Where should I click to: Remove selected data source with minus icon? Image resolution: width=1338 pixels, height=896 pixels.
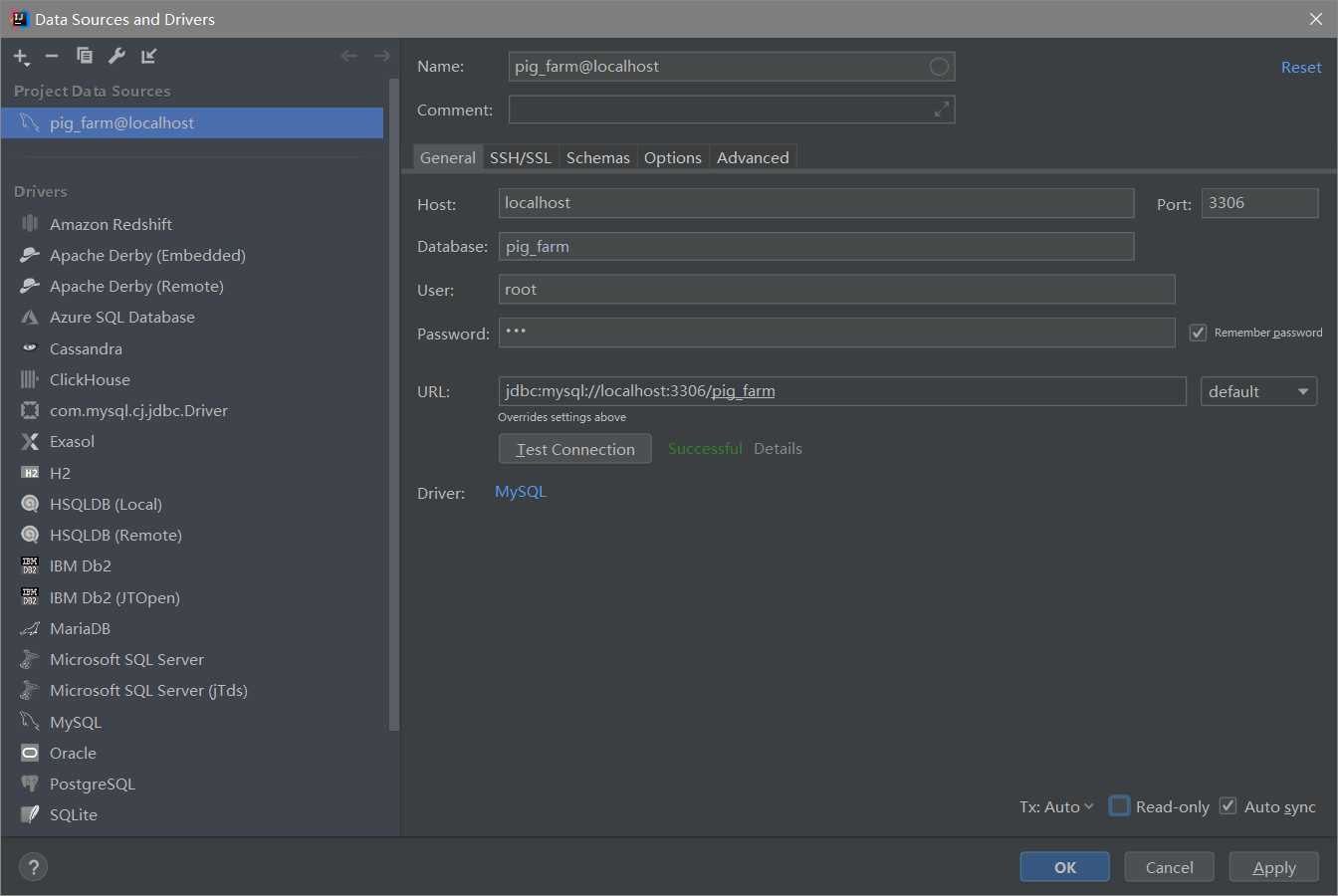[52, 56]
